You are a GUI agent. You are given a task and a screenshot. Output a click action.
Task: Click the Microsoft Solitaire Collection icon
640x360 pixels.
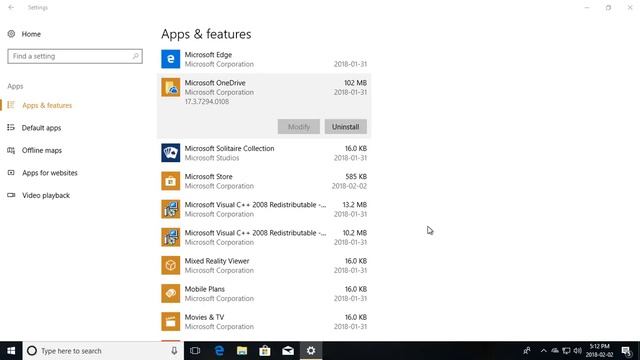pos(170,153)
